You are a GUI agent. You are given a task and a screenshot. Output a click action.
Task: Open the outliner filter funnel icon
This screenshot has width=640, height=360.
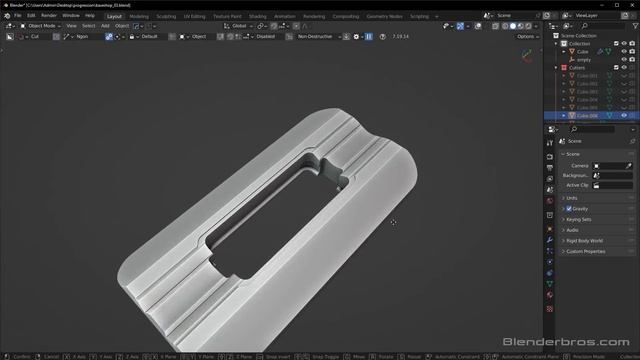click(x=635, y=26)
